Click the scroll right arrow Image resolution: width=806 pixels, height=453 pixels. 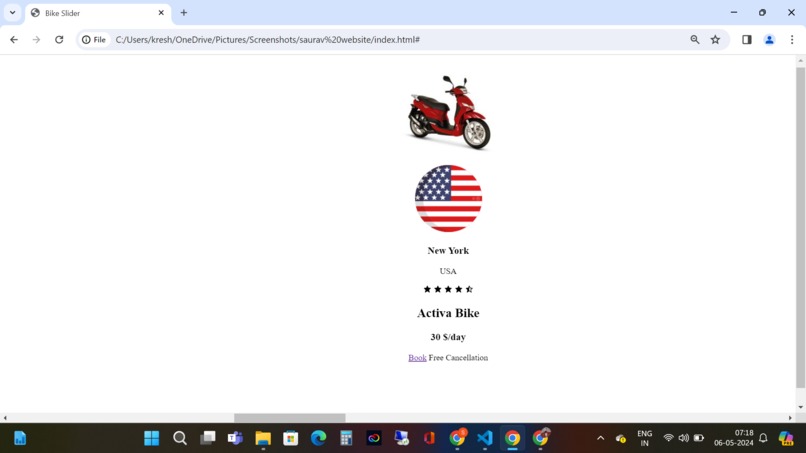[790, 418]
